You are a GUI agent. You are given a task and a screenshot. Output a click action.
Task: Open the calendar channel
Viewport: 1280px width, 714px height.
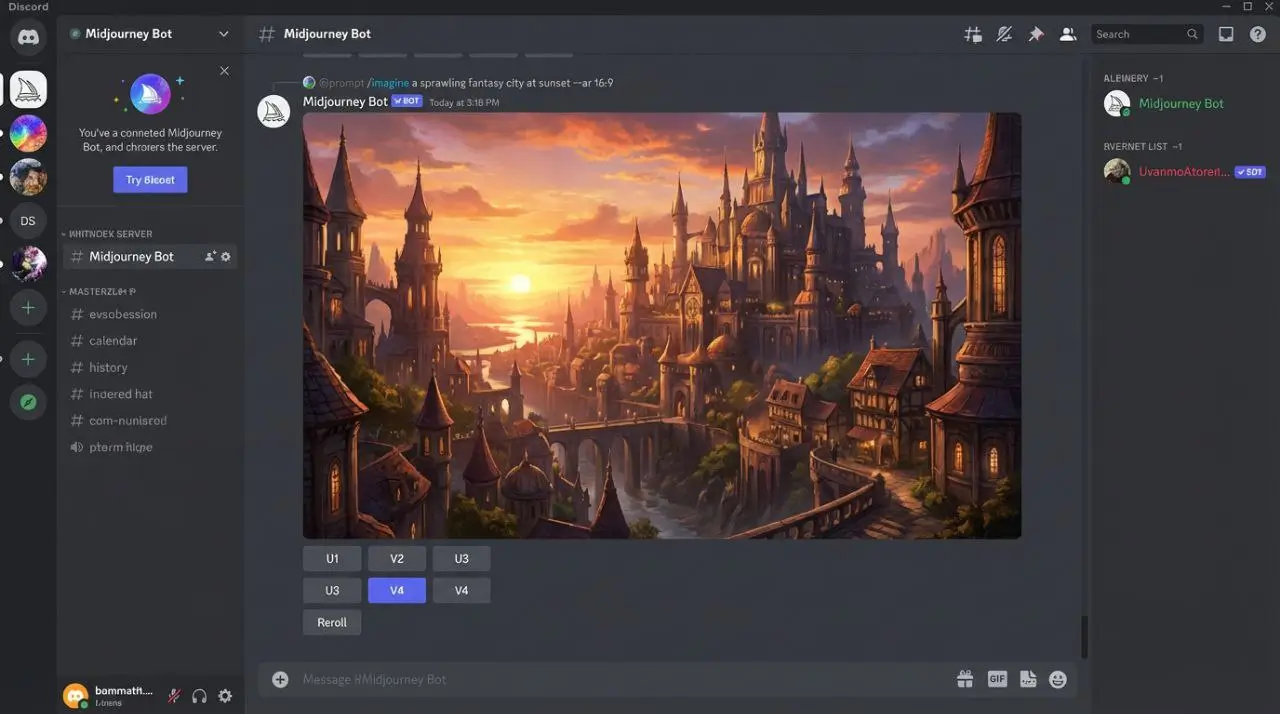click(x=113, y=341)
